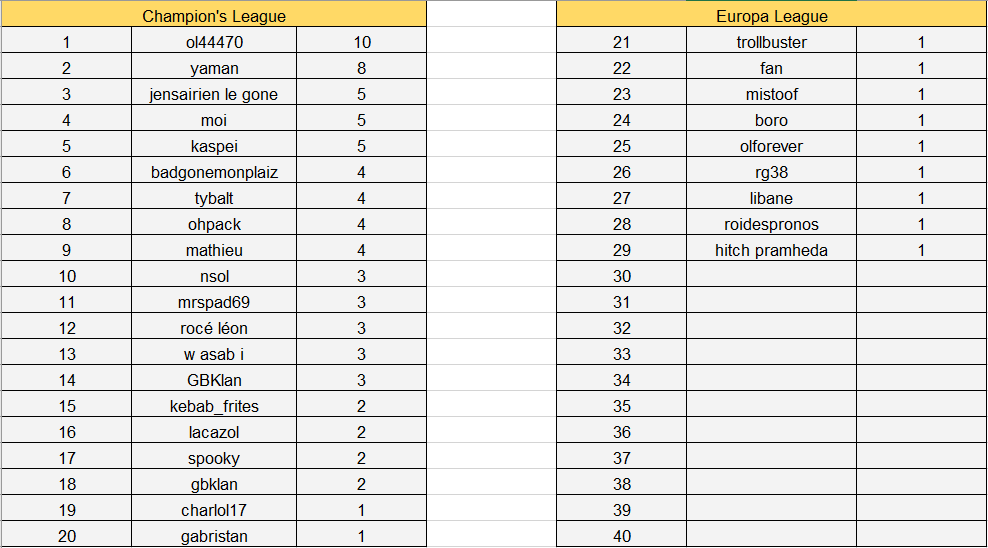Click the mistoof cell in Europa League

[771, 94]
